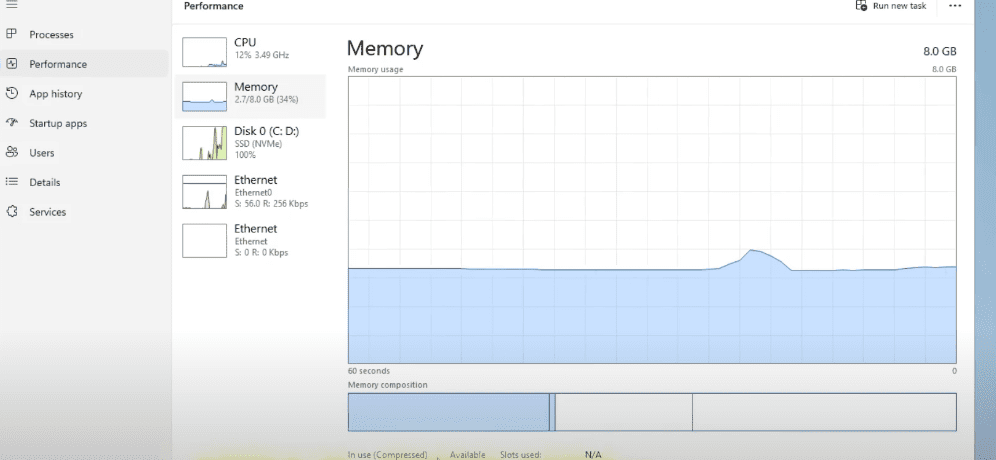Image resolution: width=996 pixels, height=460 pixels.
Task: Open Users page via its icon
Action: 12,153
